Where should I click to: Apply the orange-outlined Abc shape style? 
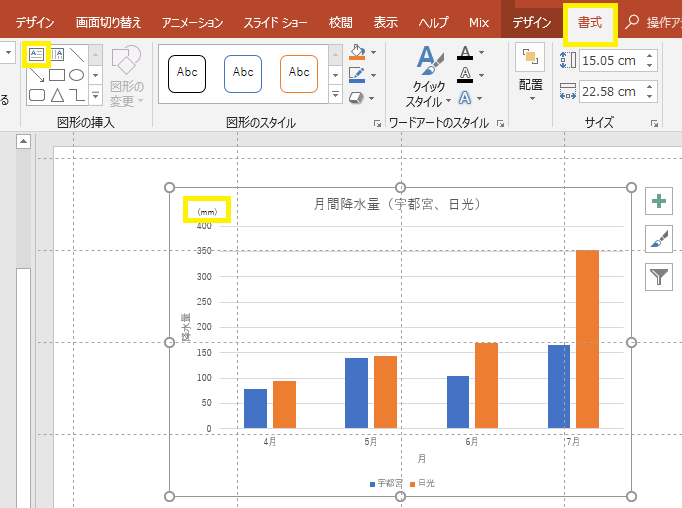point(299,73)
